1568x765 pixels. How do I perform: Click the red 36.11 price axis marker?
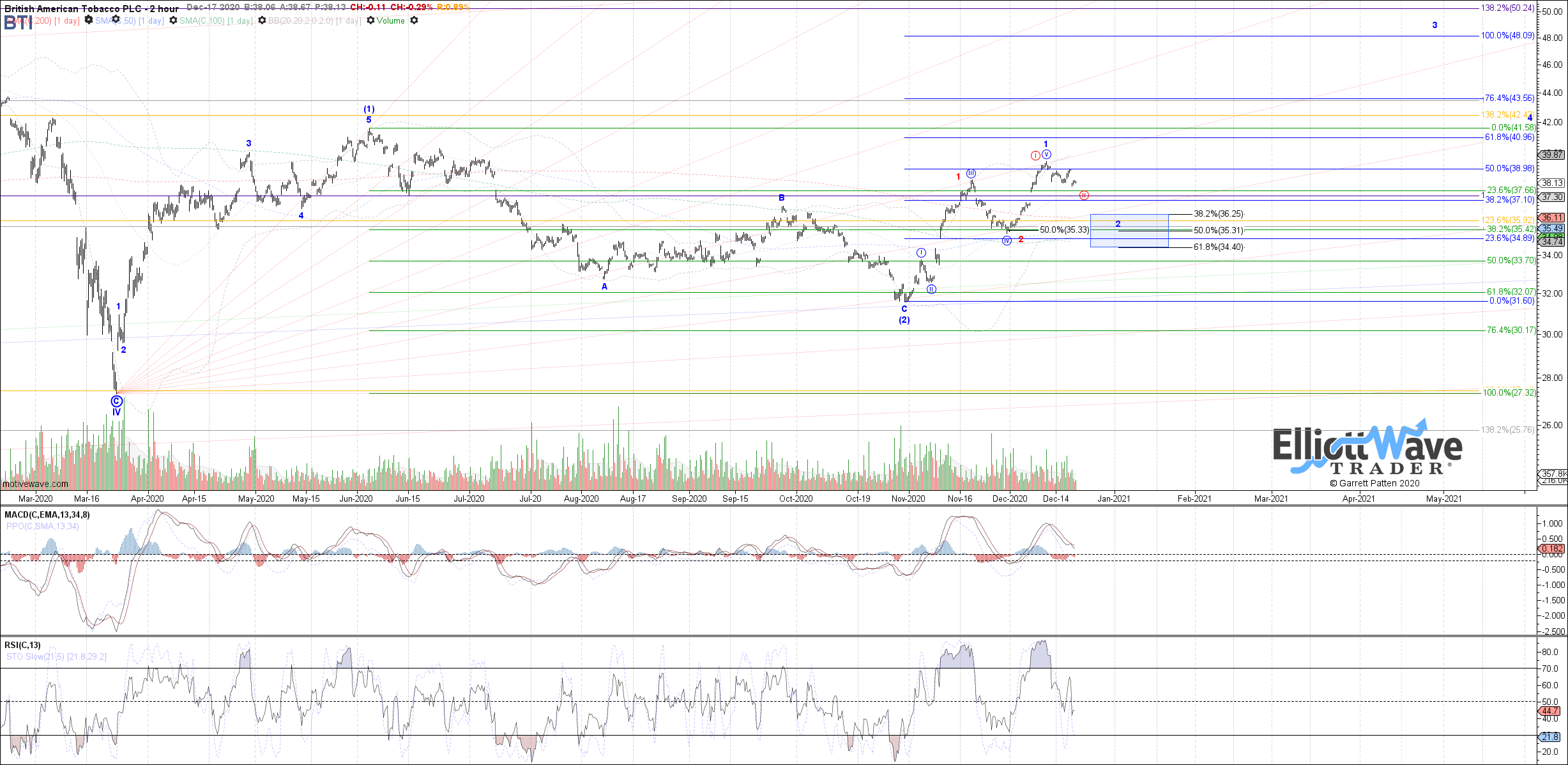[1551, 218]
